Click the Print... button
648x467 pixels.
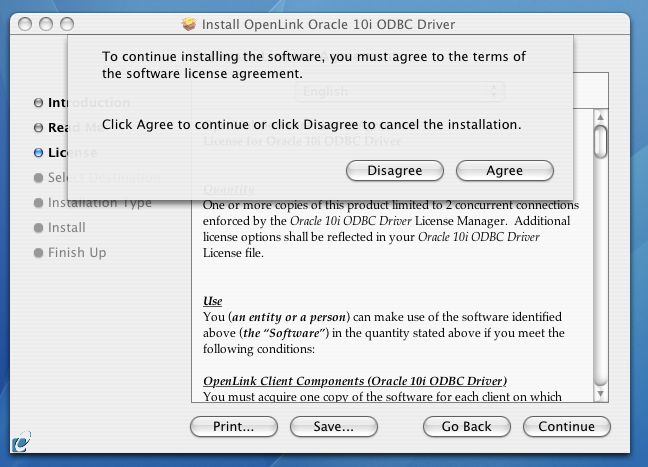tap(234, 426)
